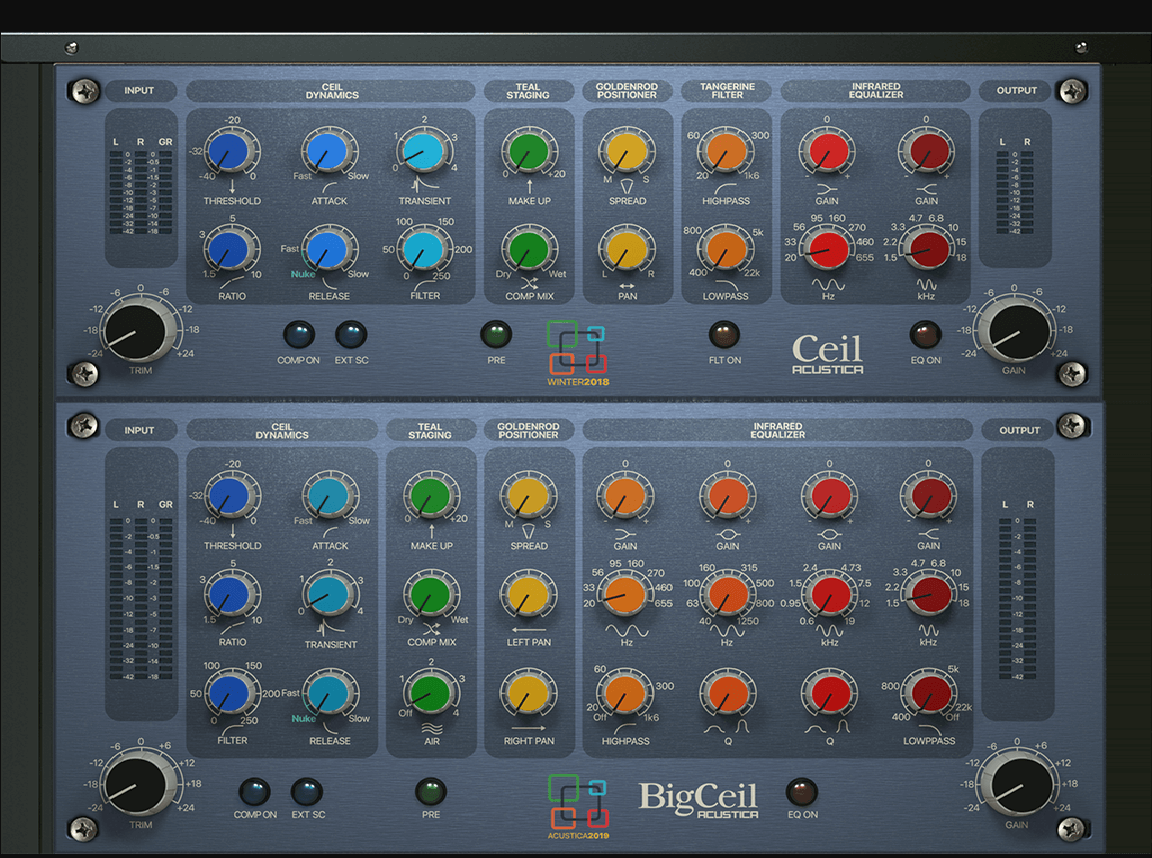This screenshot has height=858, width=1152.
Task: Click the Ceil ATTACK knob
Action: coord(328,151)
